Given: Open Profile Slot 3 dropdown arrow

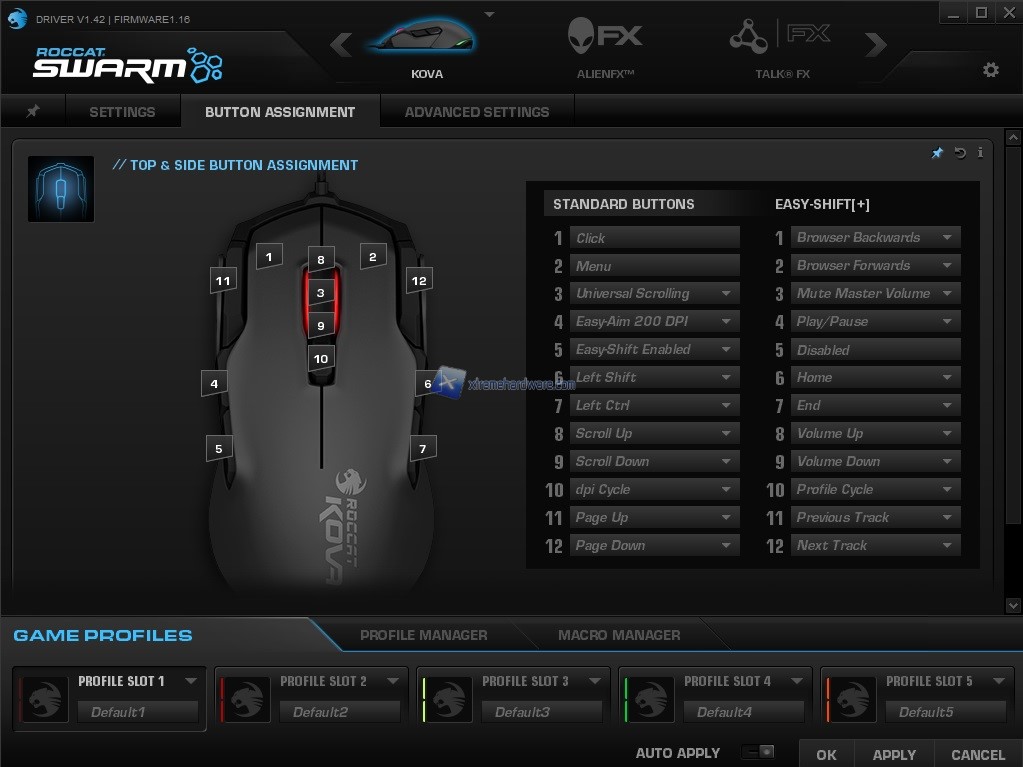Looking at the screenshot, I should pyautogui.click(x=594, y=681).
